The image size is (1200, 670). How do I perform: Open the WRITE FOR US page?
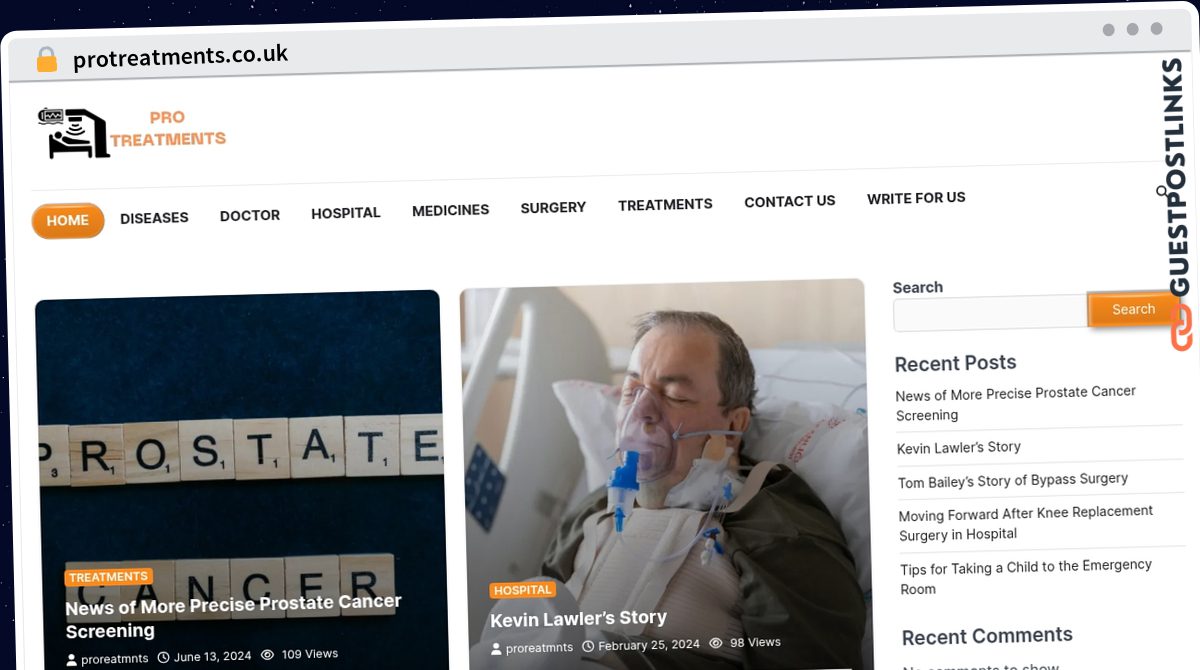(916, 198)
